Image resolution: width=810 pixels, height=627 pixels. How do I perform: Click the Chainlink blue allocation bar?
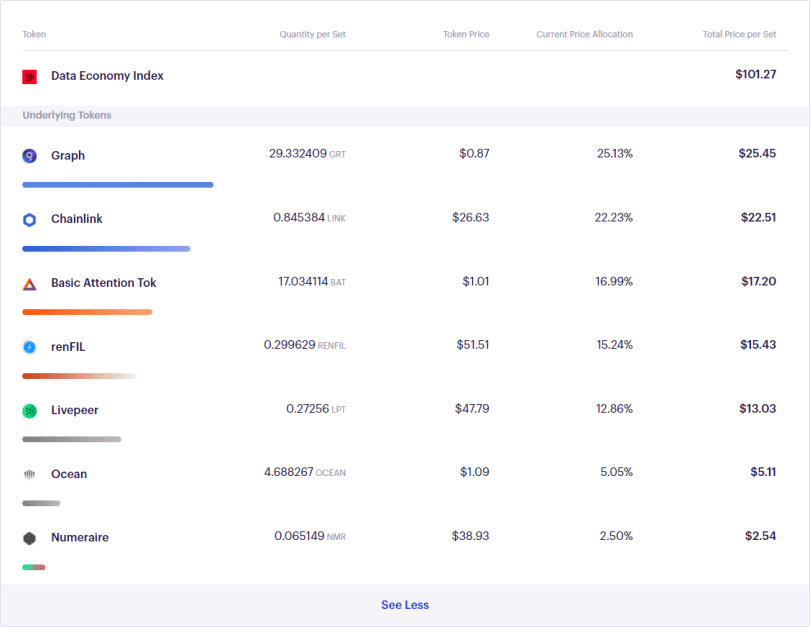pyautogui.click(x=106, y=249)
